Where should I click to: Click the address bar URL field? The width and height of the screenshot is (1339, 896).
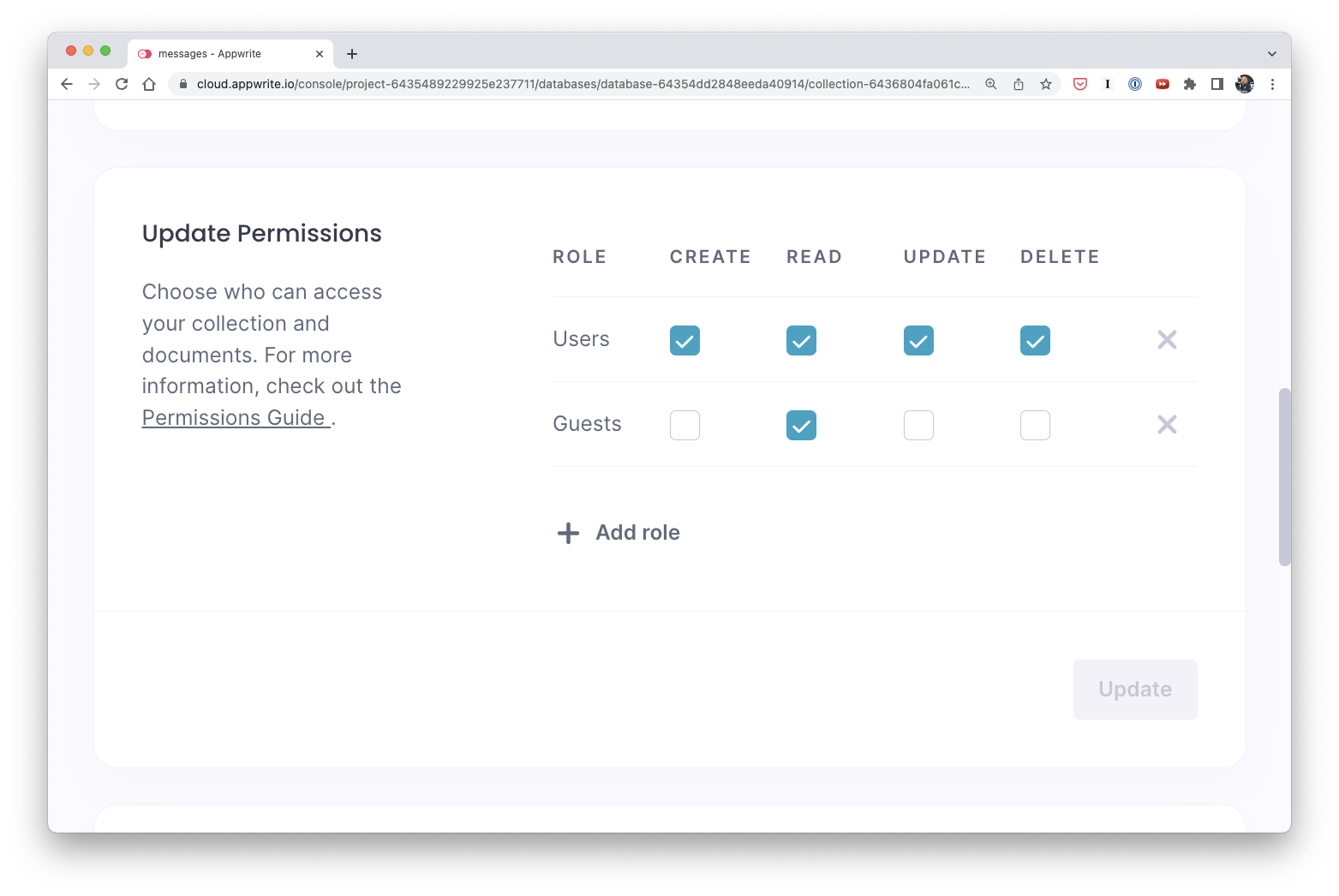click(583, 84)
